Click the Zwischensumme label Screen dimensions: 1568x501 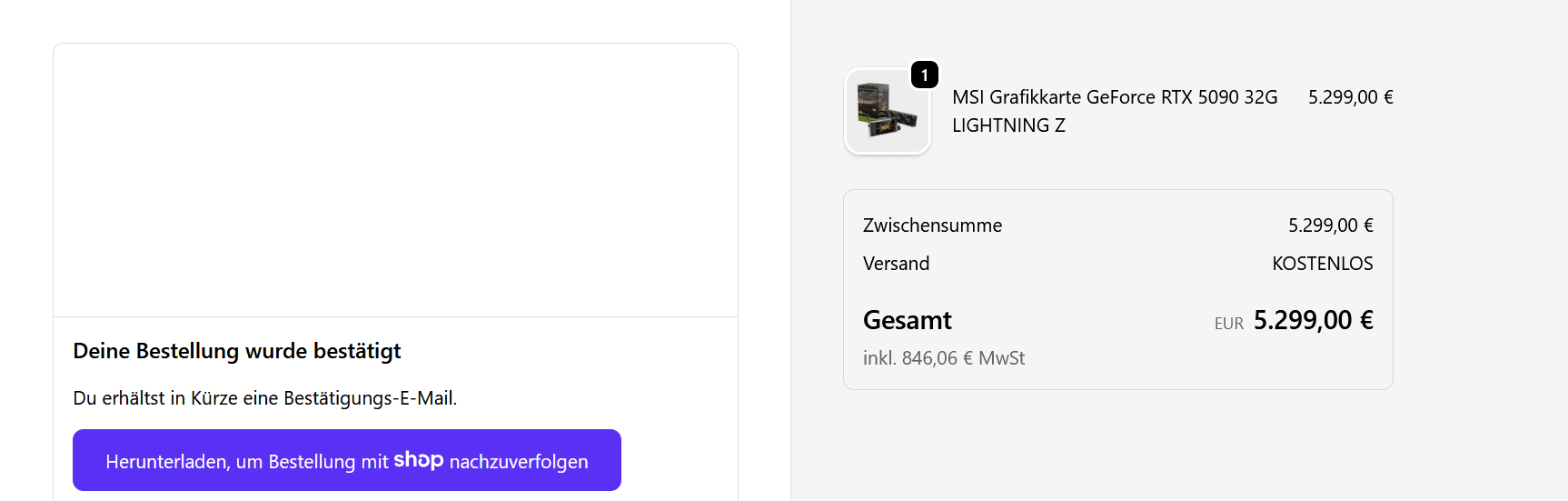pos(932,225)
